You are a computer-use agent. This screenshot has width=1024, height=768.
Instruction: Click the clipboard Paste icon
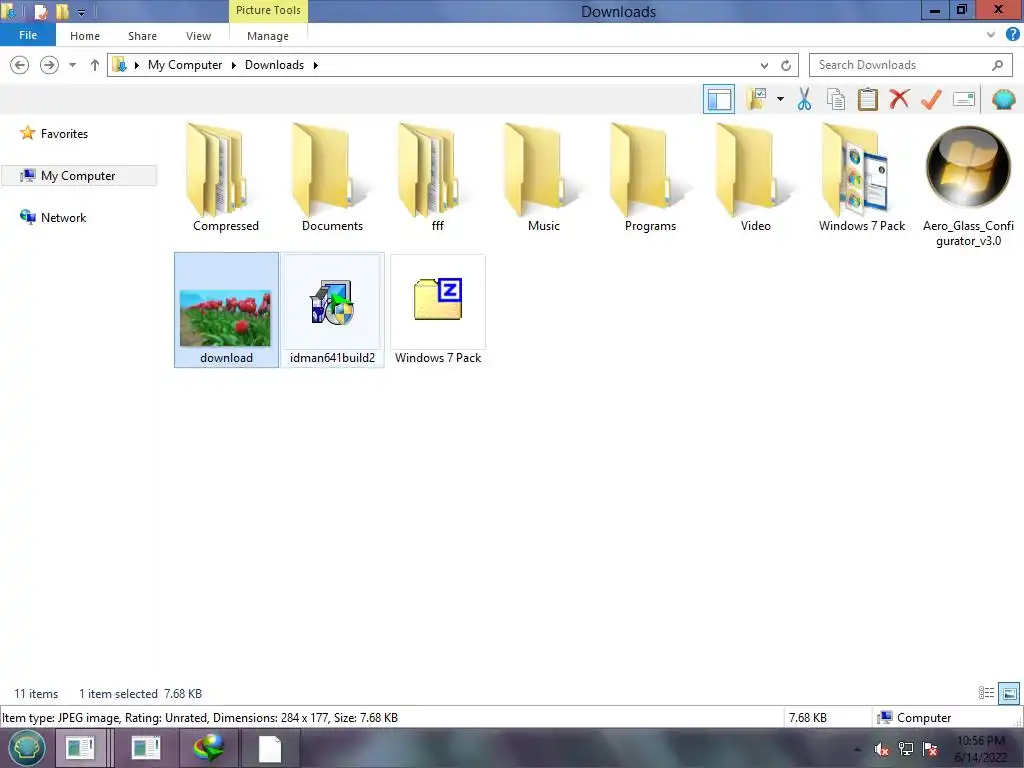tap(867, 99)
